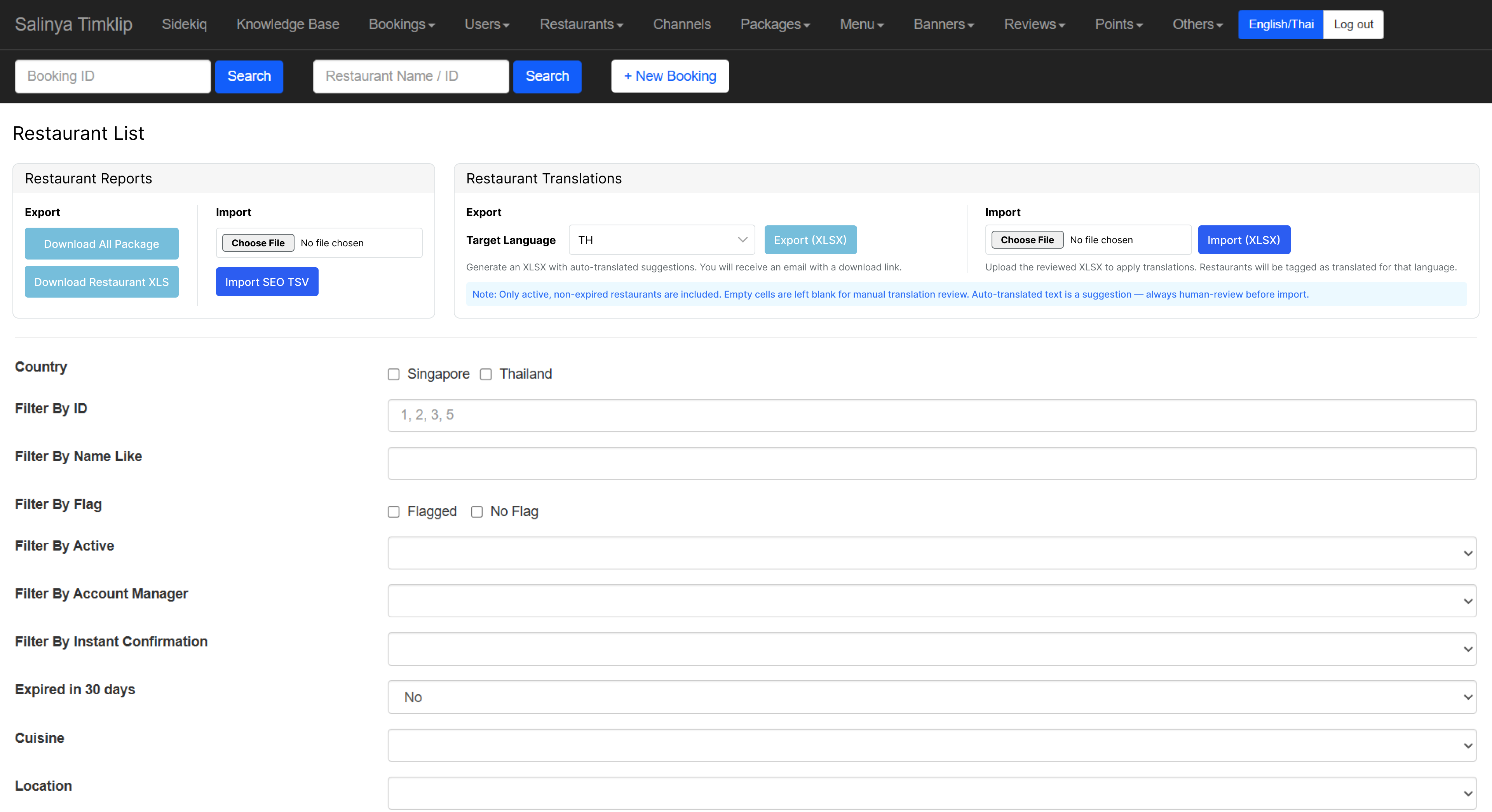Open Filter By Account Manager dropdown
1492x812 pixels.
(931, 601)
